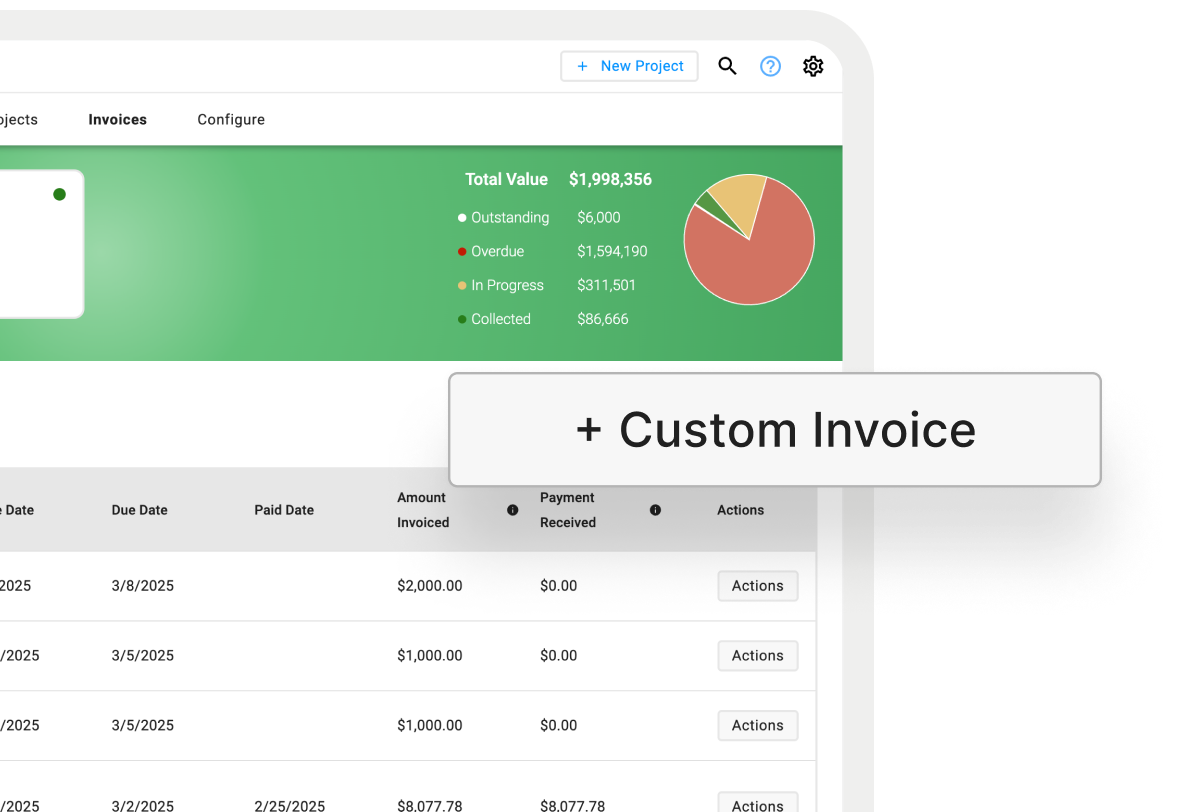Click the 3/8/2025 due date cell
1200x812 pixels.
click(143, 586)
